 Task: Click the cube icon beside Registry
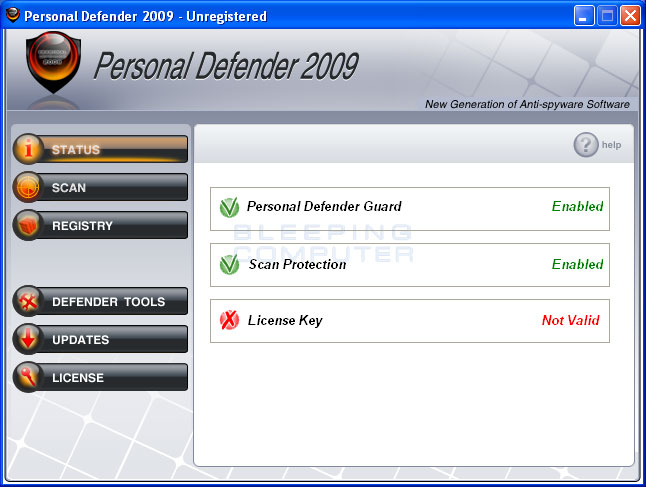(x=28, y=225)
